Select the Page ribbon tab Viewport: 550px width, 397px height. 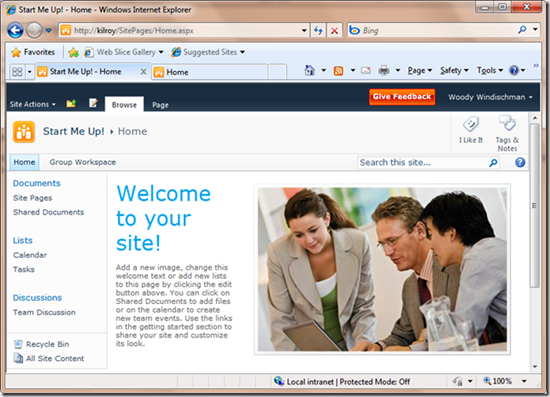tap(160, 105)
